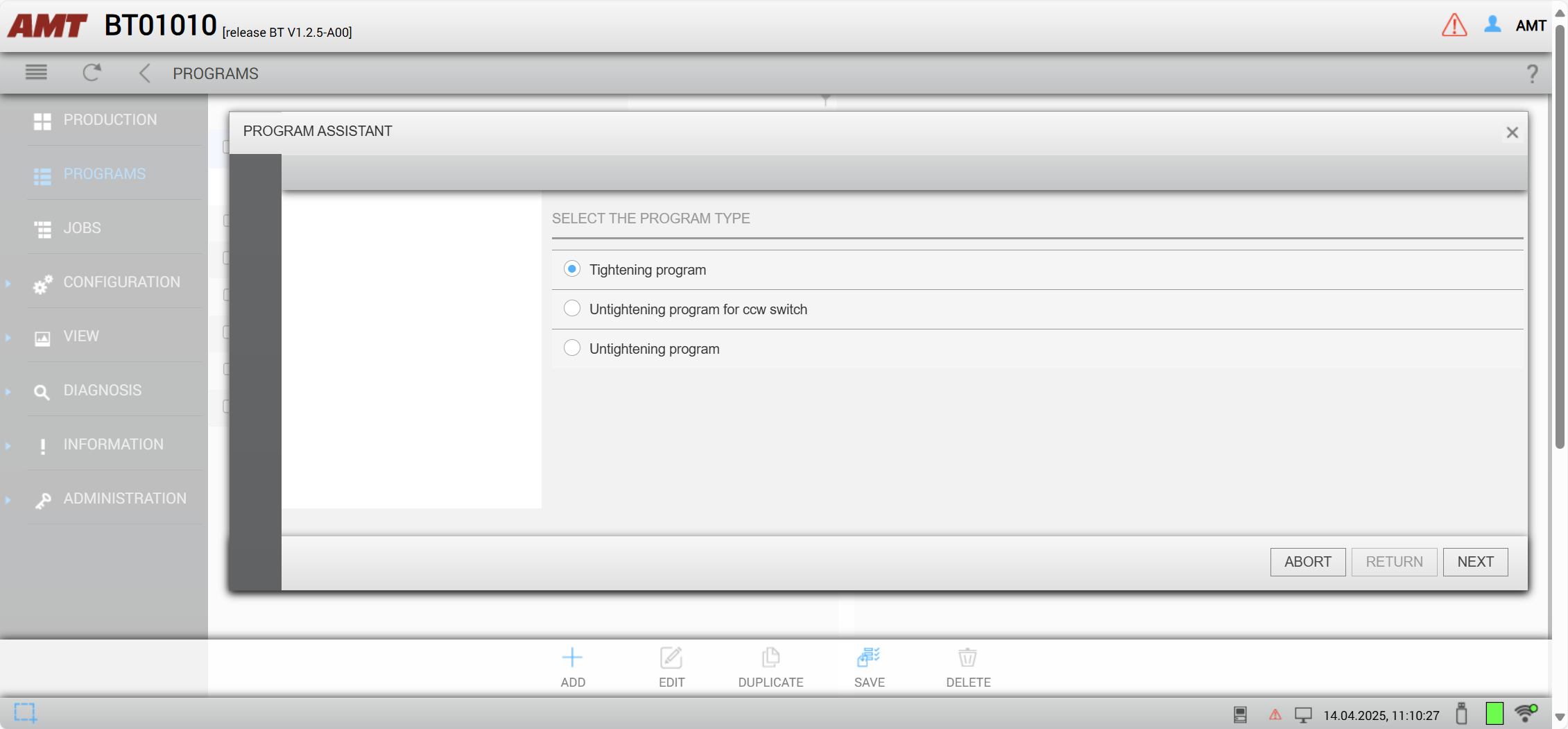Viewport: 1568px width, 729px height.
Task: Click the AMT logo
Action: click(x=47, y=26)
